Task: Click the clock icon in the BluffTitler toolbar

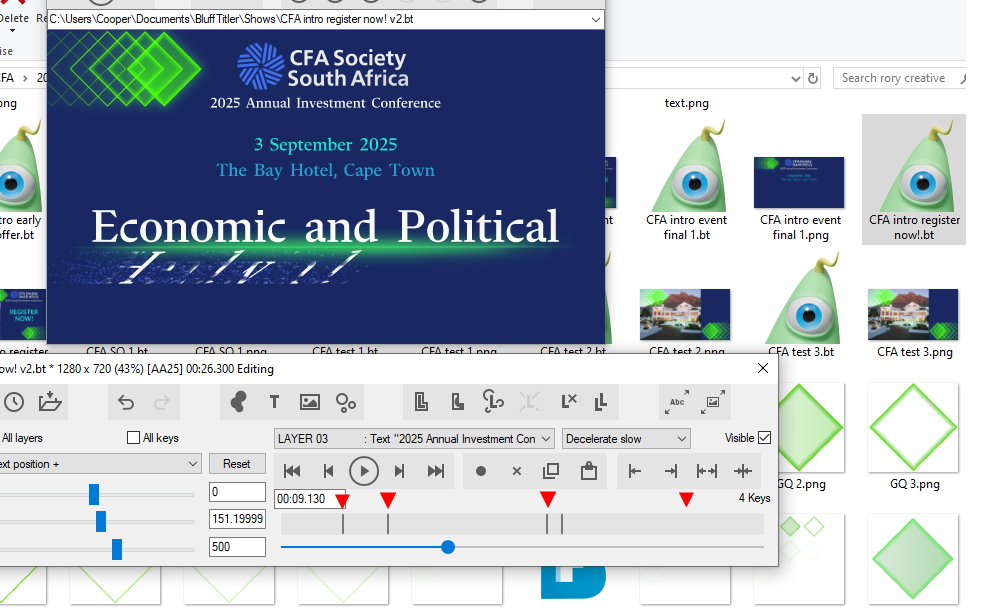Action: tap(13, 402)
